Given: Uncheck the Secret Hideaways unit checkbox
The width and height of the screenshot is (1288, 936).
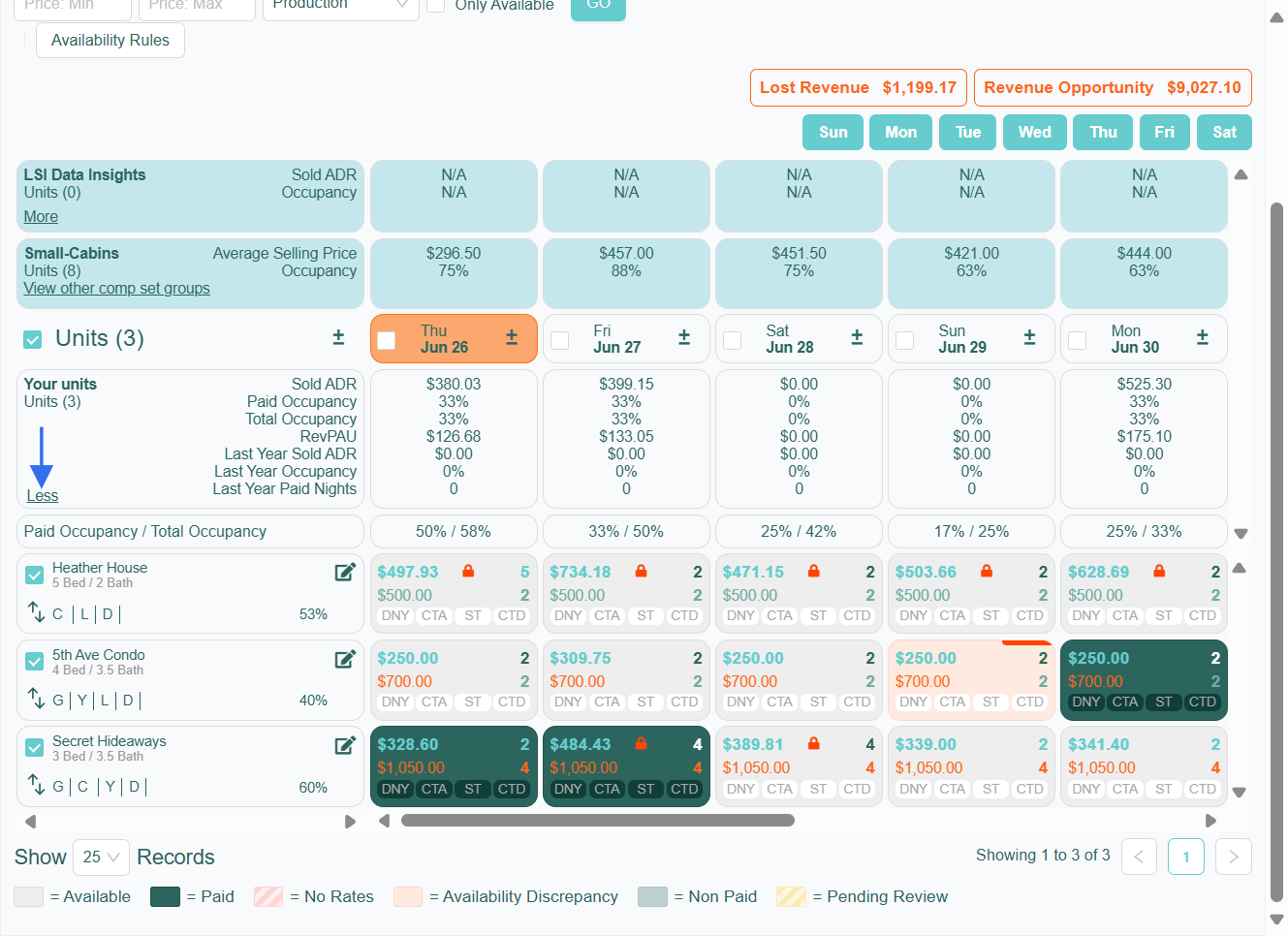Looking at the screenshot, I should 35,748.
